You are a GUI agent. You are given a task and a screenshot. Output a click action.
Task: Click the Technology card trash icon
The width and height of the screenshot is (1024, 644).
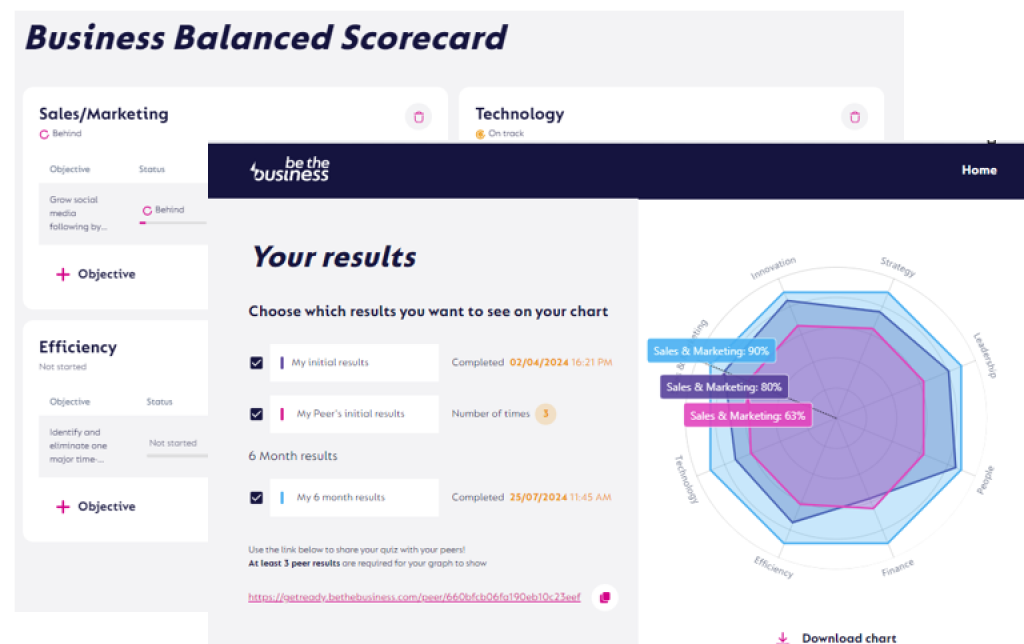point(854,117)
